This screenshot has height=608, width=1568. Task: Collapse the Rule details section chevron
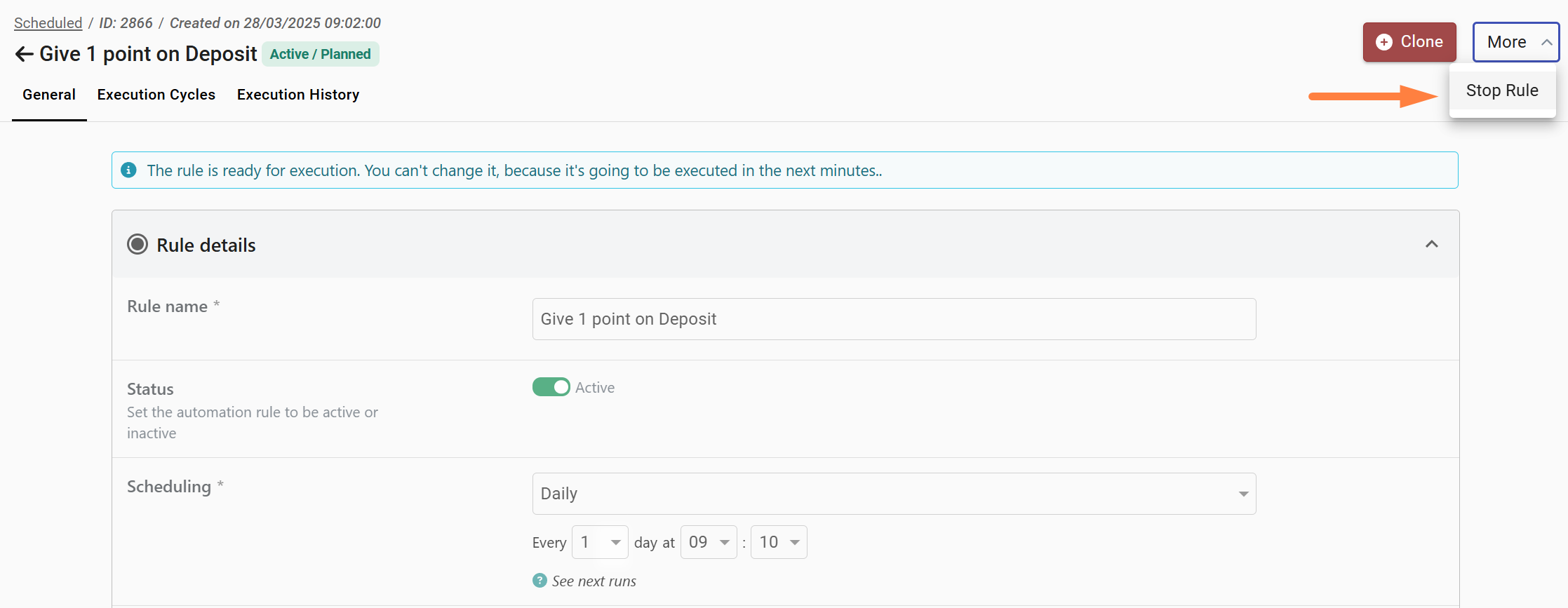point(1431,245)
